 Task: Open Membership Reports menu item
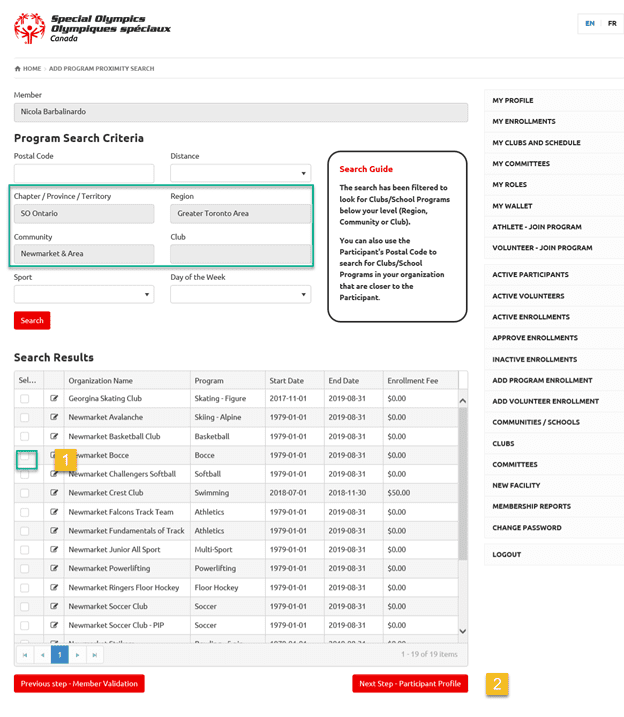tap(531, 506)
